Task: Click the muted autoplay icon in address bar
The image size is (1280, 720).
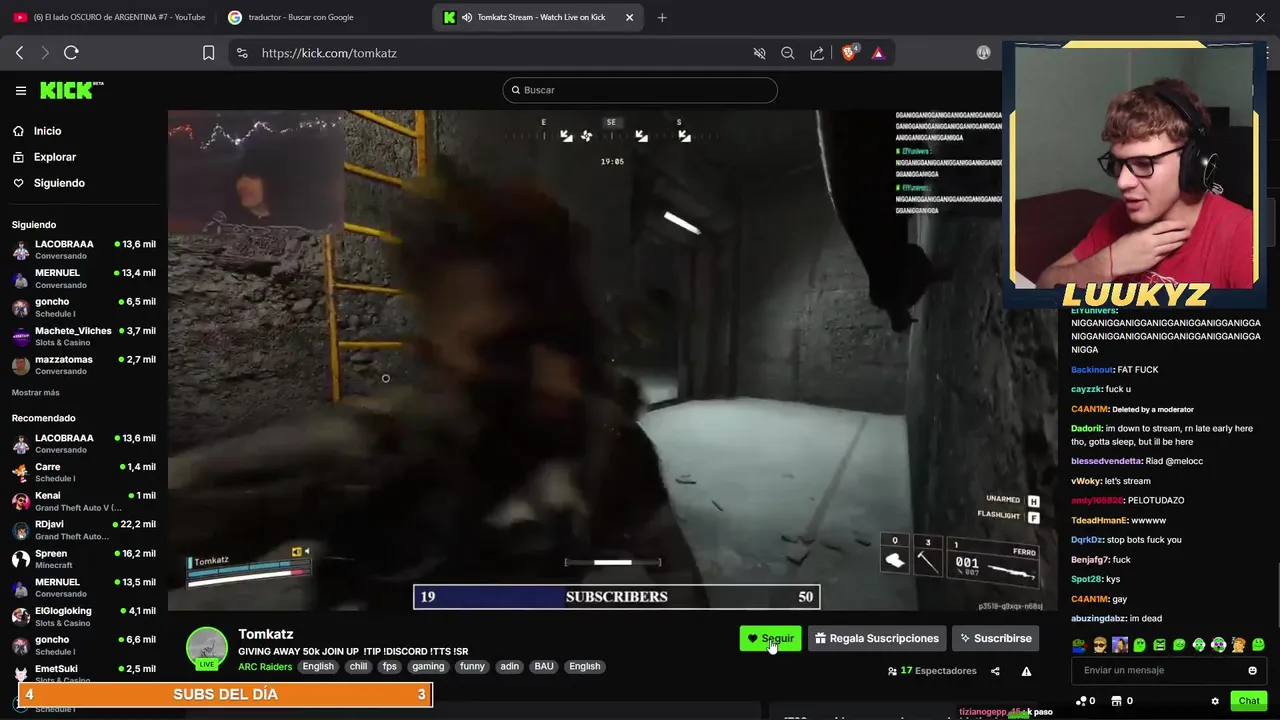Action: click(759, 53)
